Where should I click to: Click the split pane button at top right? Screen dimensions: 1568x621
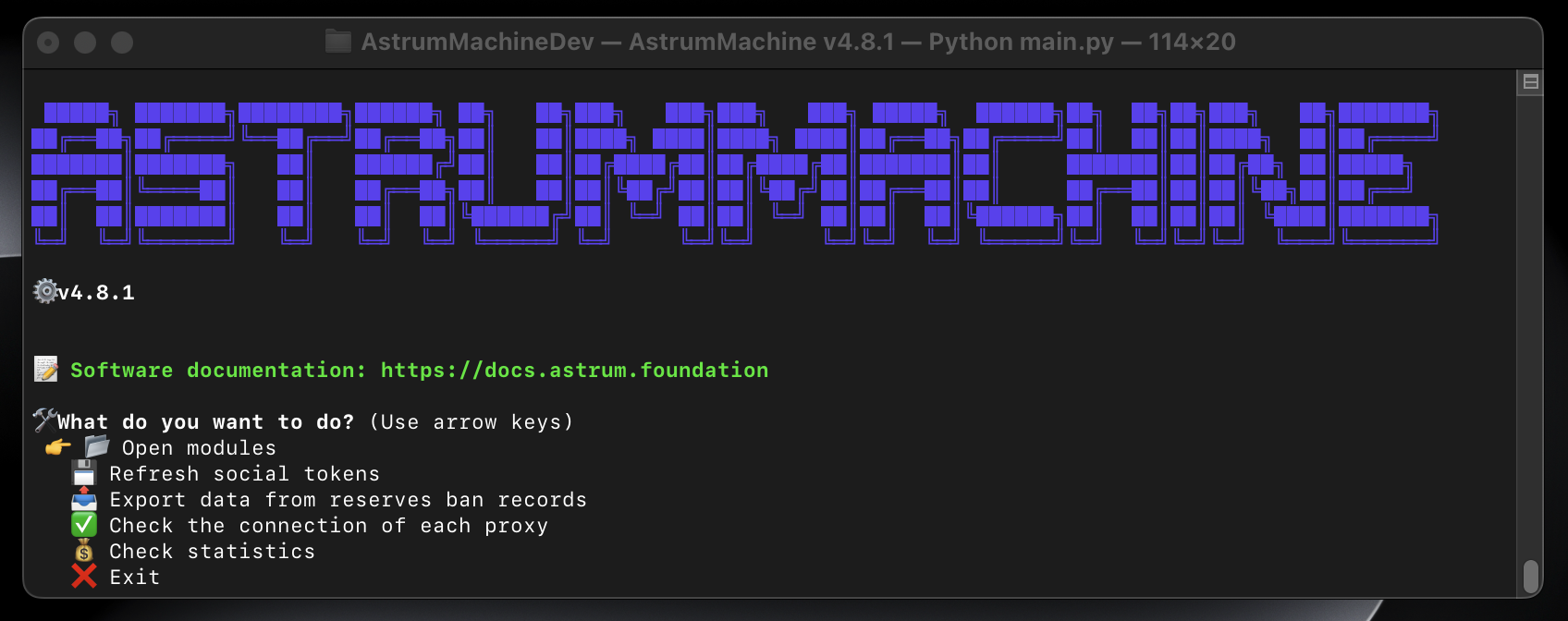[x=1531, y=82]
